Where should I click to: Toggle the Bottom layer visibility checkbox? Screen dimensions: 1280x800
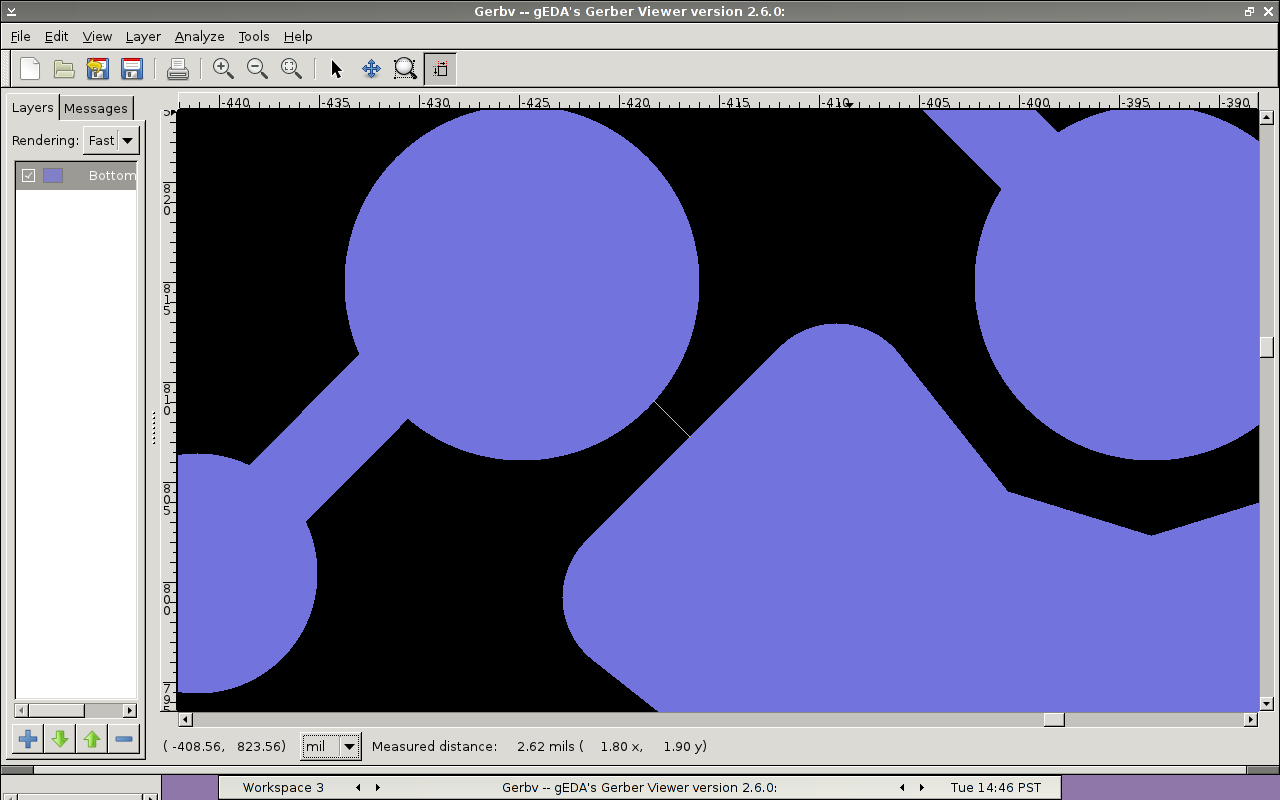(29, 176)
